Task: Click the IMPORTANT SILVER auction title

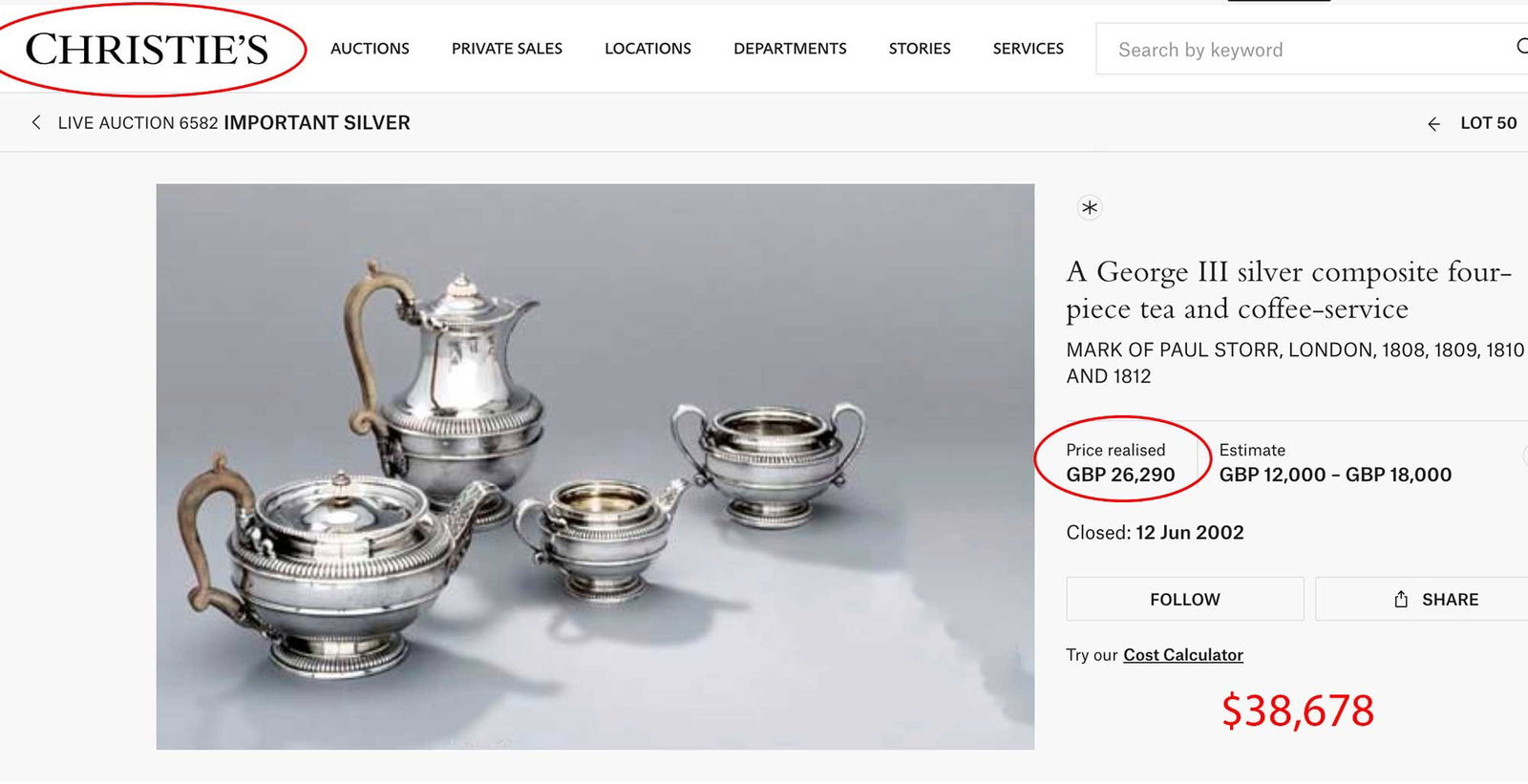Action: tap(316, 122)
